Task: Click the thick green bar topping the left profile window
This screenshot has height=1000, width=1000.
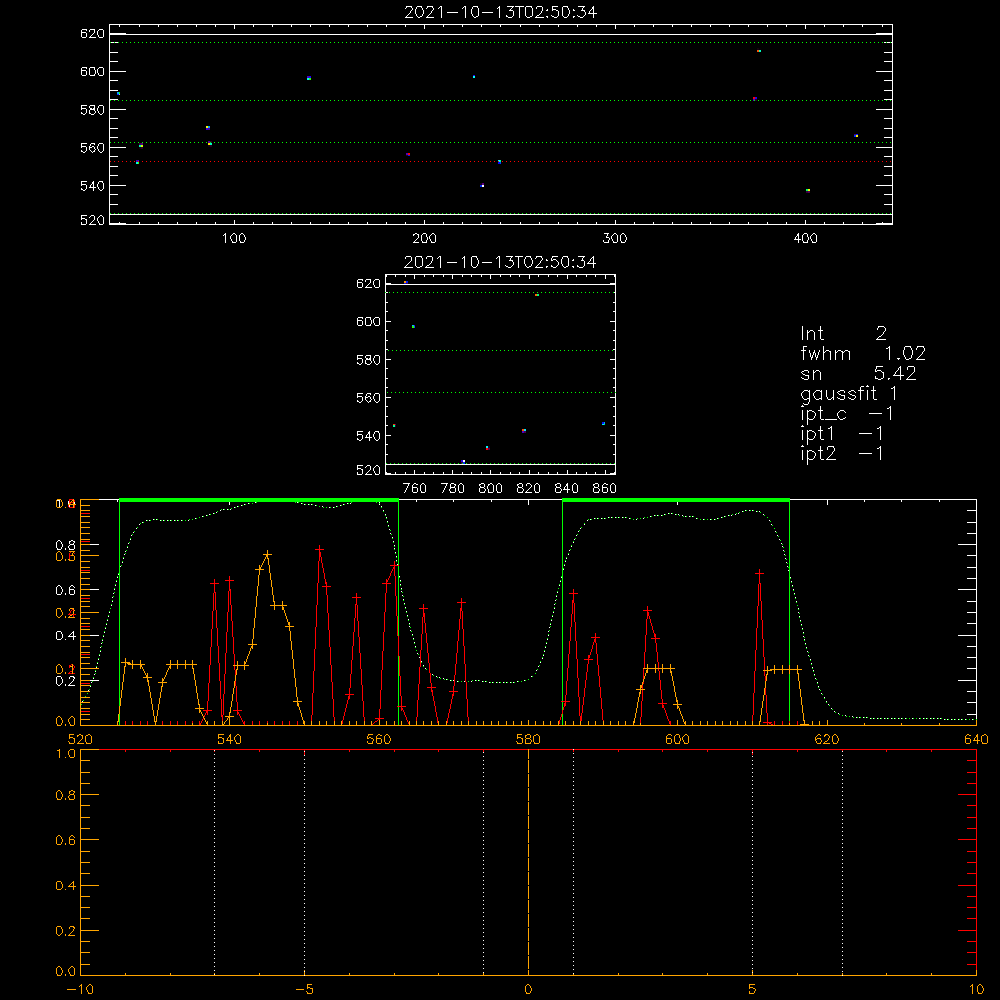Action: [259, 500]
